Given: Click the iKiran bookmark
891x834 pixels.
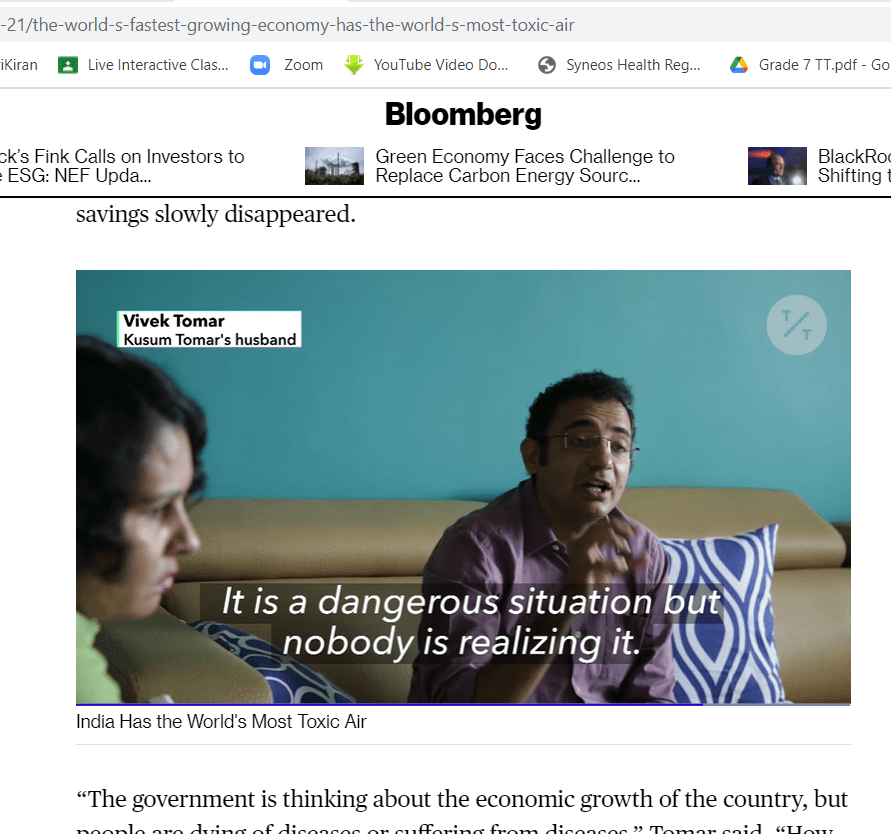Looking at the screenshot, I should point(19,65).
